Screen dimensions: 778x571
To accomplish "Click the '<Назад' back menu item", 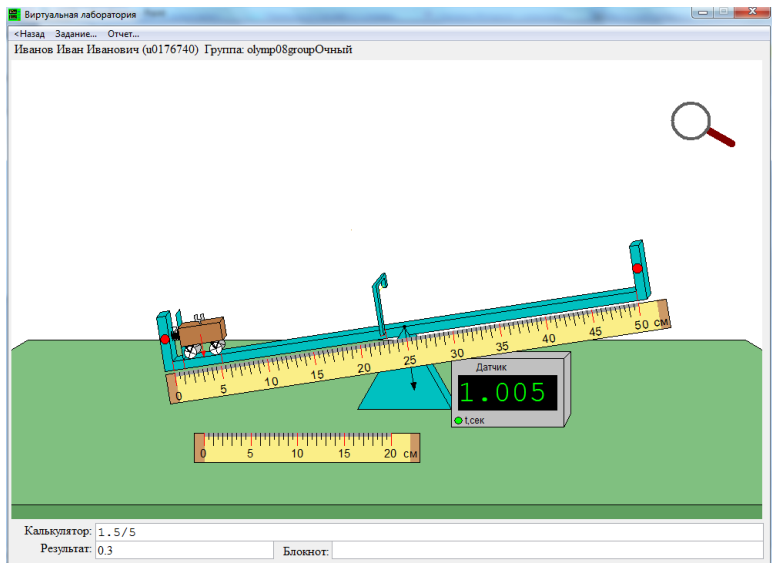I will point(29,34).
